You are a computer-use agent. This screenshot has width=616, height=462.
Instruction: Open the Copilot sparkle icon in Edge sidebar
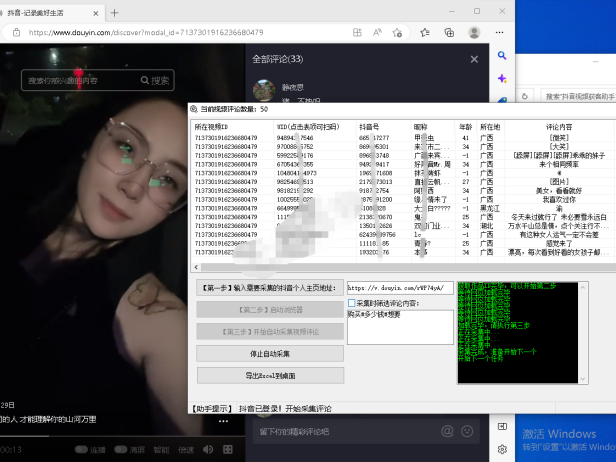pyautogui.click(x=502, y=79)
